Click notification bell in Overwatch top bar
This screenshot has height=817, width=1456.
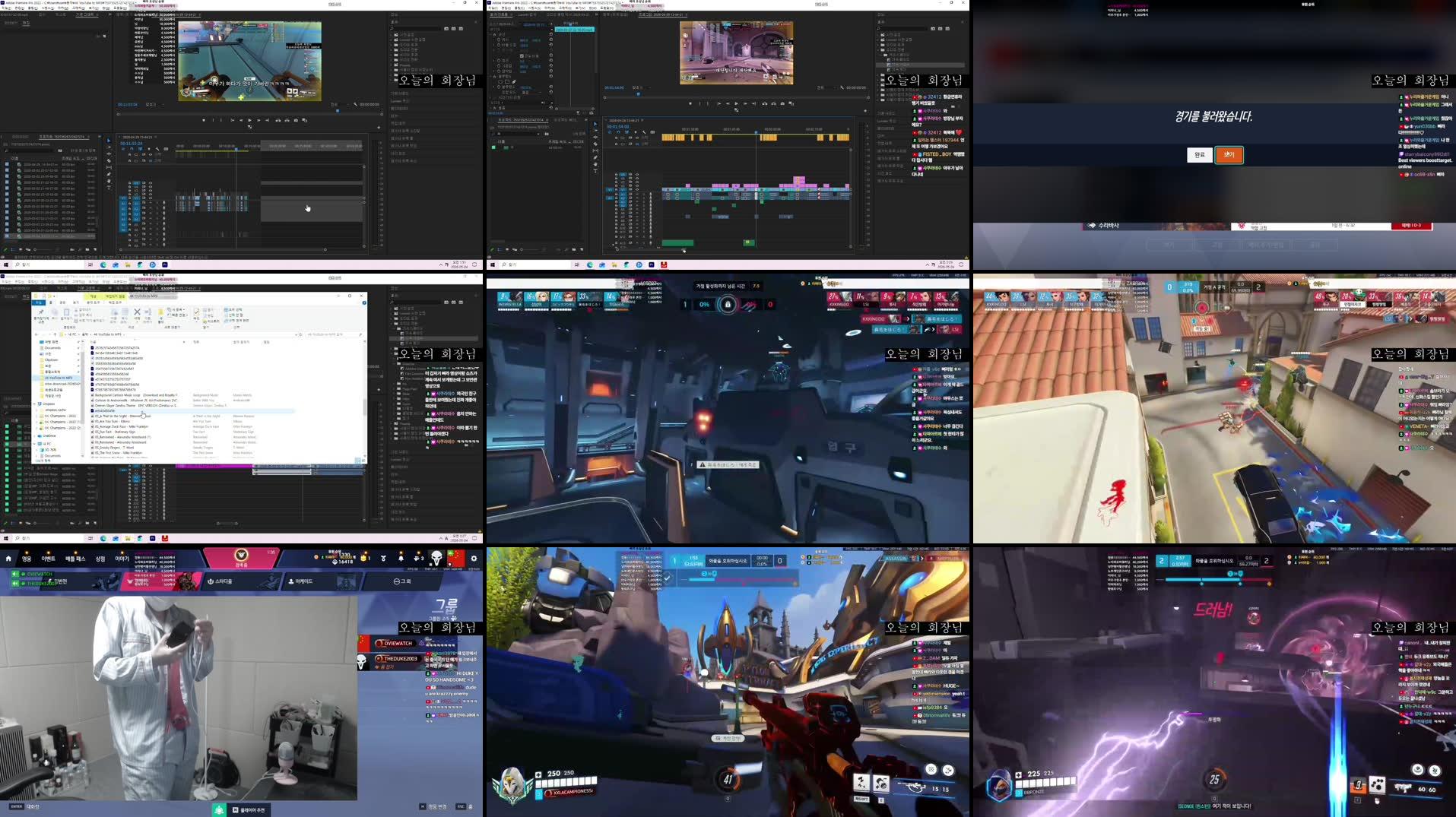pyautogui.click(x=401, y=559)
